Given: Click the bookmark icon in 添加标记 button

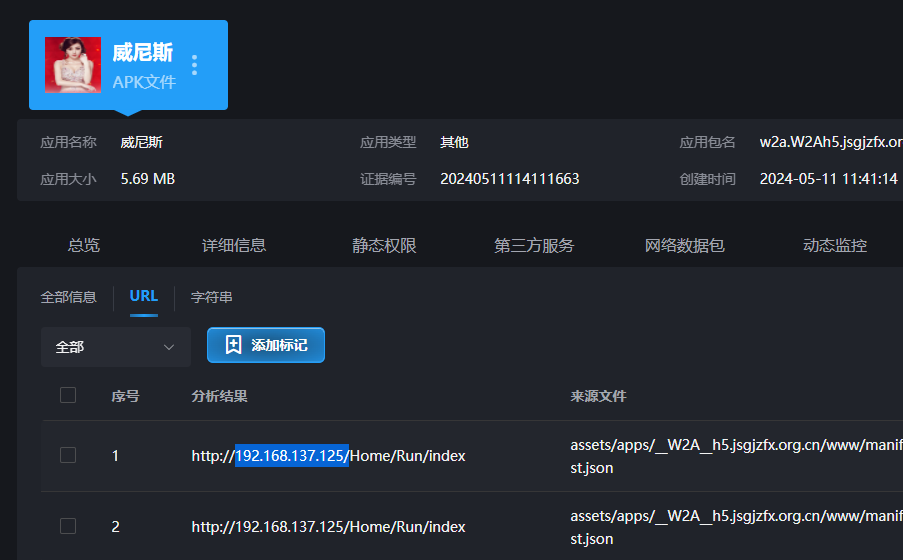Looking at the screenshot, I should (x=234, y=345).
